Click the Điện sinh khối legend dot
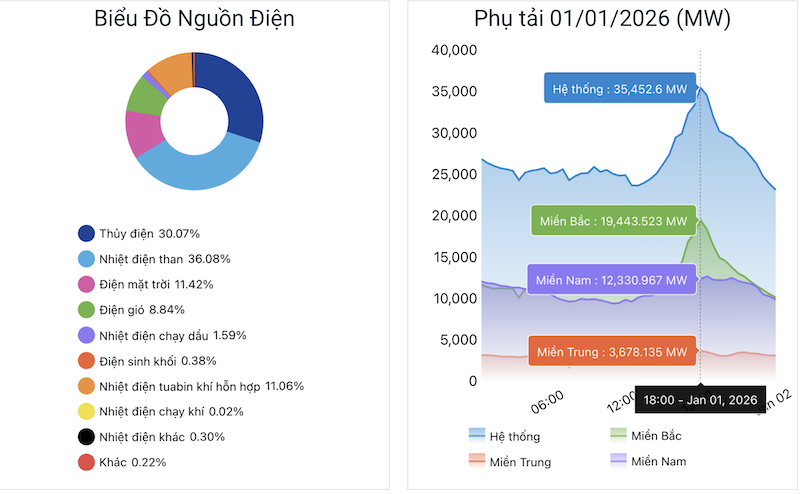The height and width of the screenshot is (494, 800). pyautogui.click(x=87, y=361)
